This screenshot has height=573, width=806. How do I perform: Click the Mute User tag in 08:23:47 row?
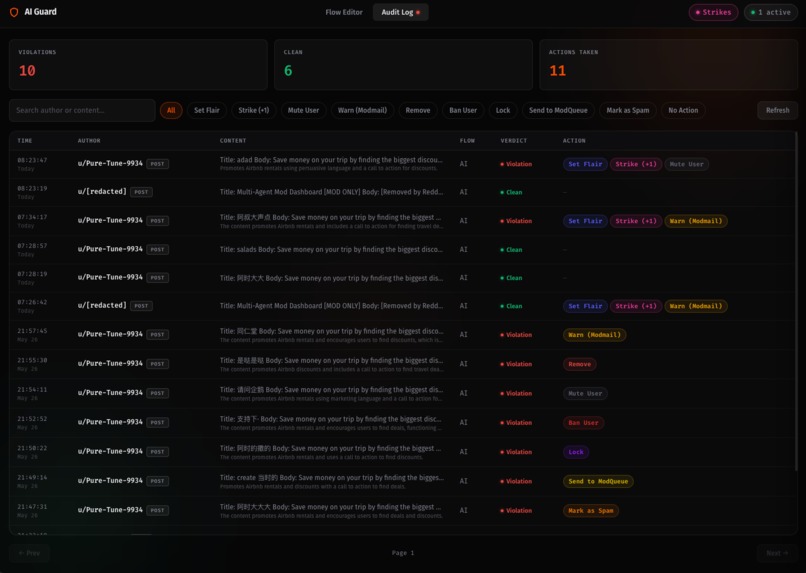pyautogui.click(x=686, y=164)
